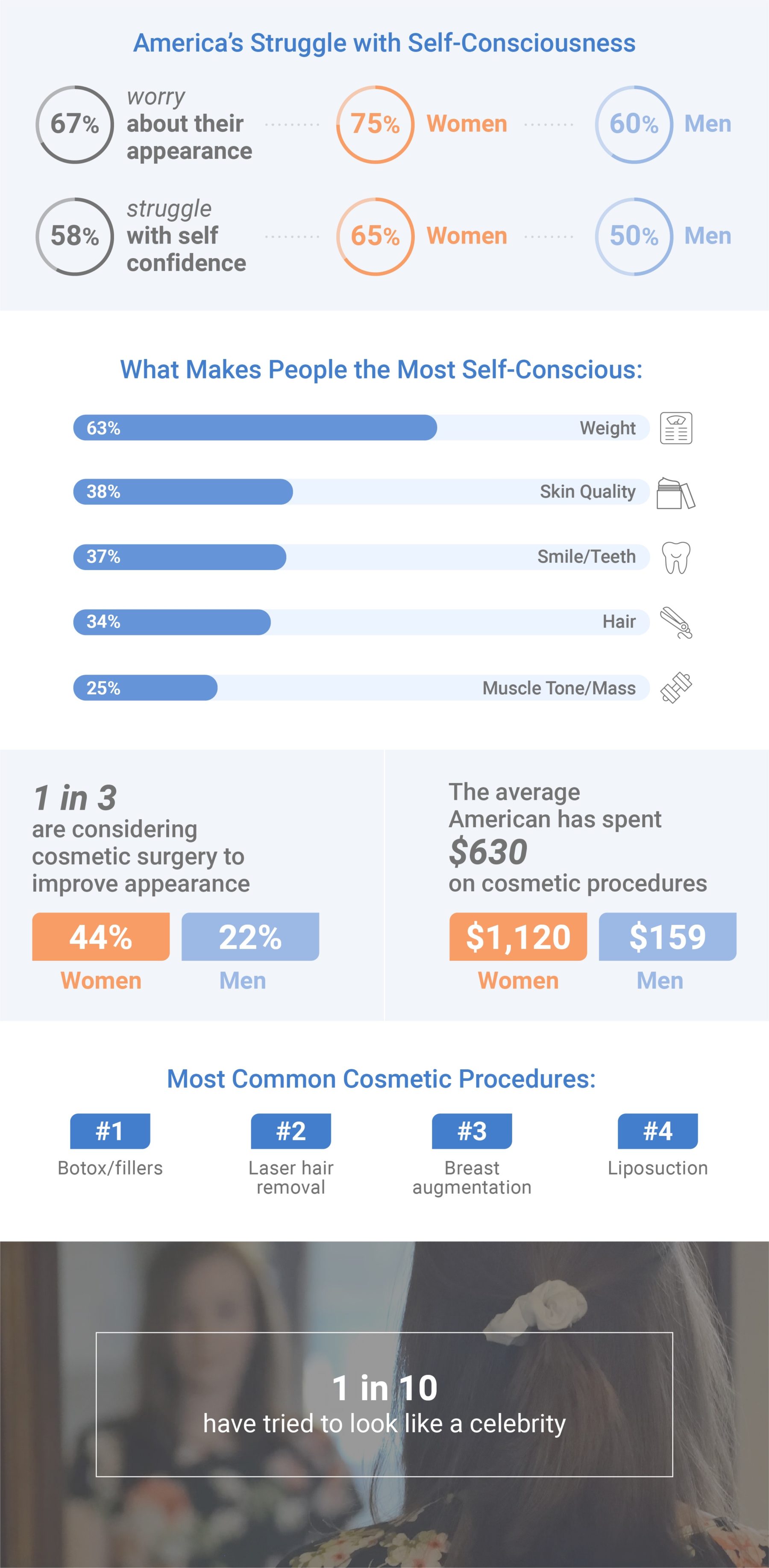Click the '1 in 10' celebrity banner
The width and height of the screenshot is (769, 1568).
384,1404
